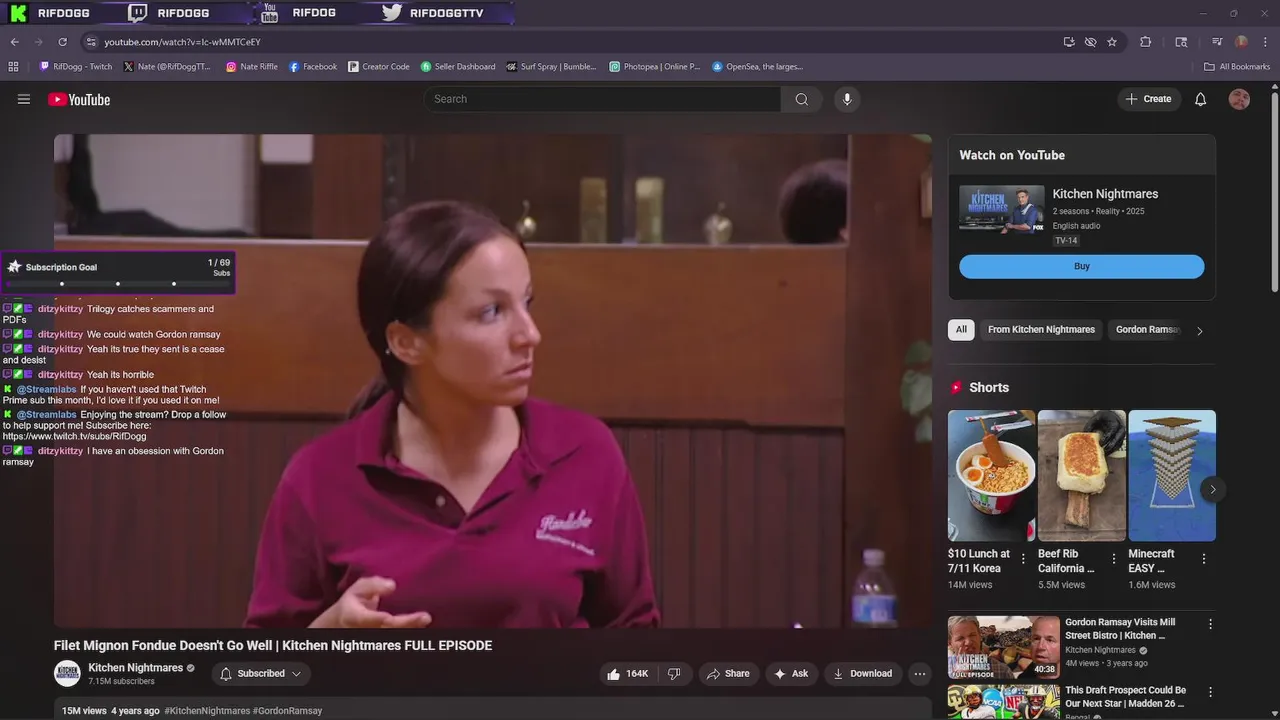The width and height of the screenshot is (1280, 720).
Task: Open Minecraft EASY short
Action: pos(1172,476)
